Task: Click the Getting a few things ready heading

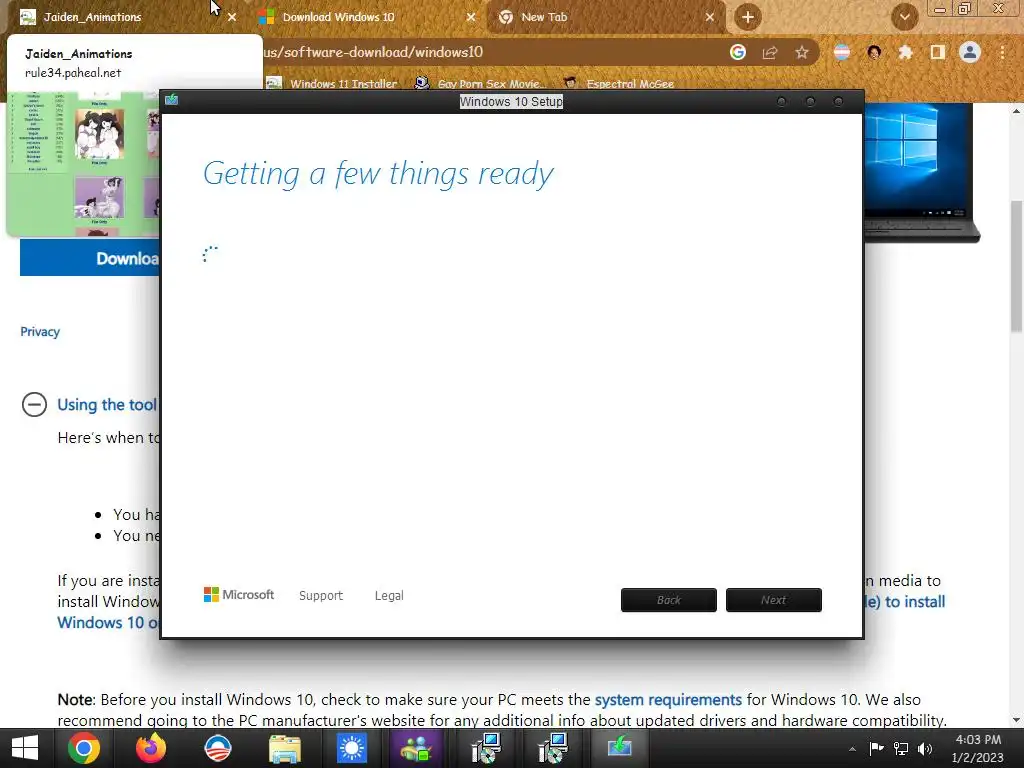Action: point(378,174)
